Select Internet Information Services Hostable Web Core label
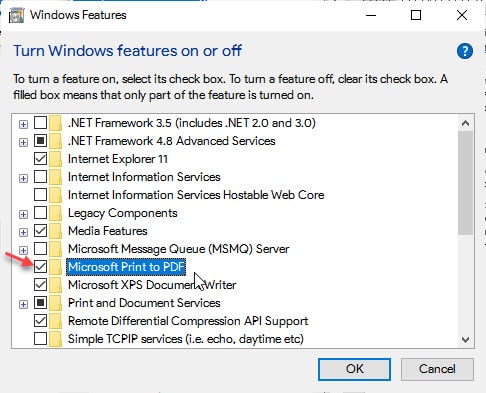The width and height of the screenshot is (486, 393). [x=196, y=195]
